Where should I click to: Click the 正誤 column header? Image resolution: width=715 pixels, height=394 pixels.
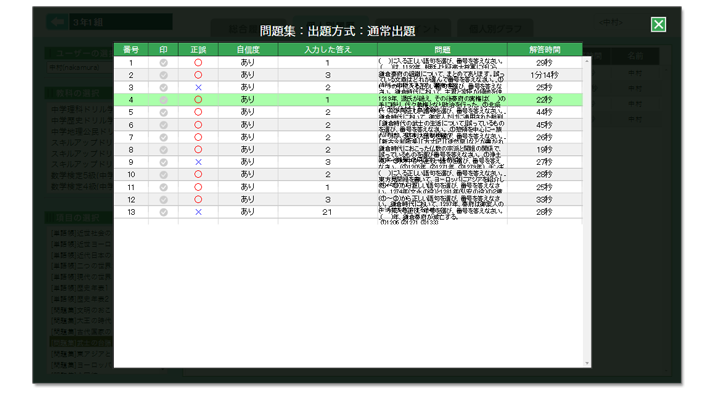[x=198, y=49]
